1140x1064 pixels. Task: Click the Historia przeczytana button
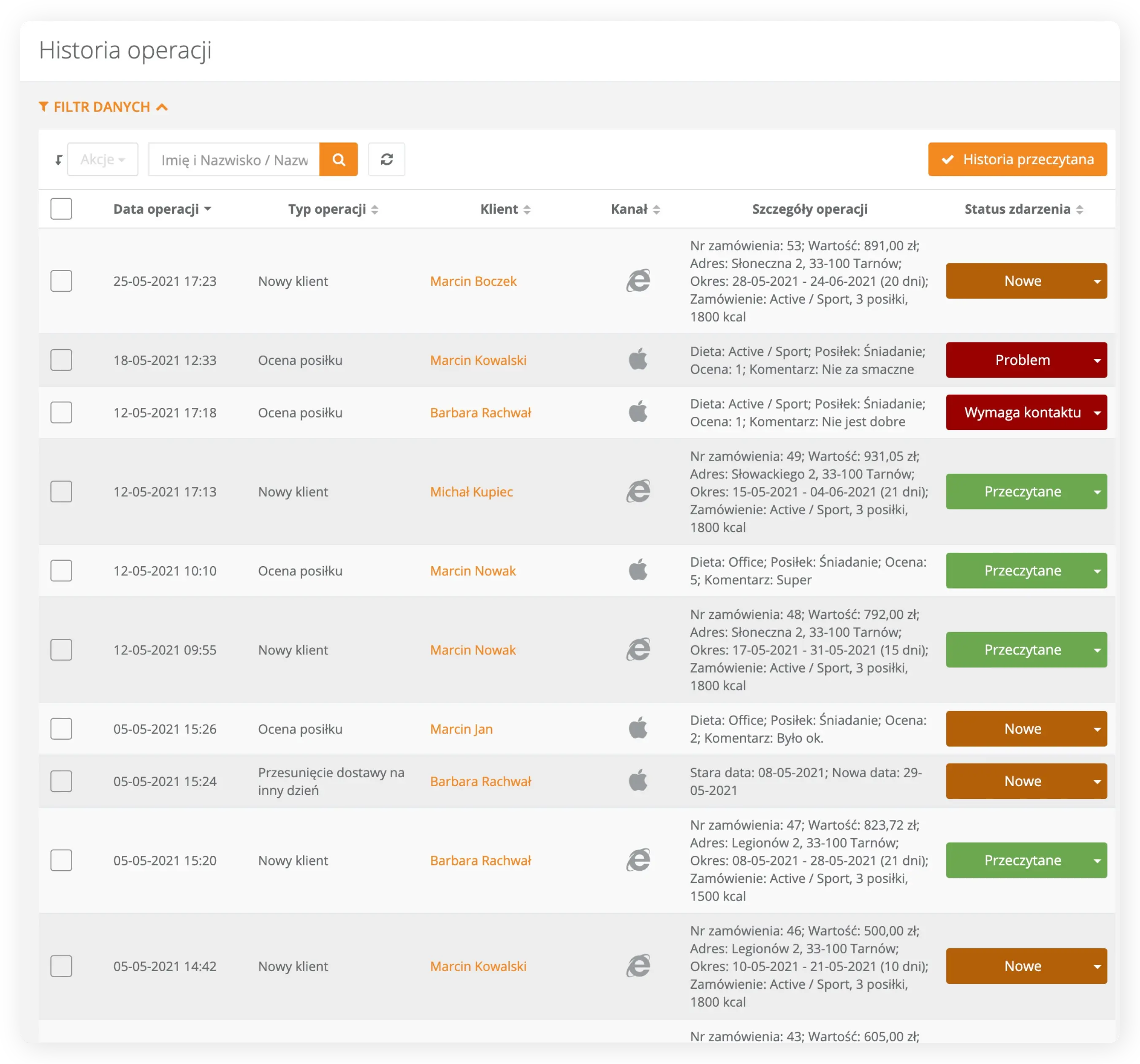point(1017,160)
